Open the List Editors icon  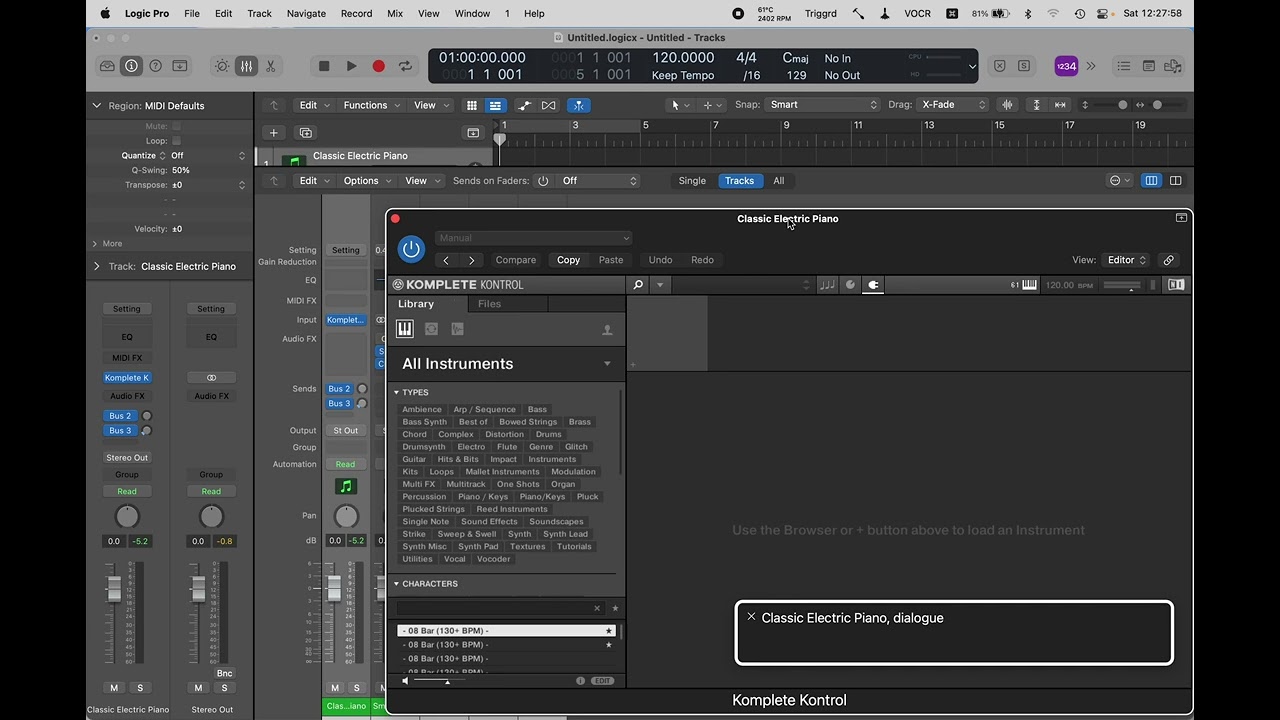click(x=1124, y=66)
